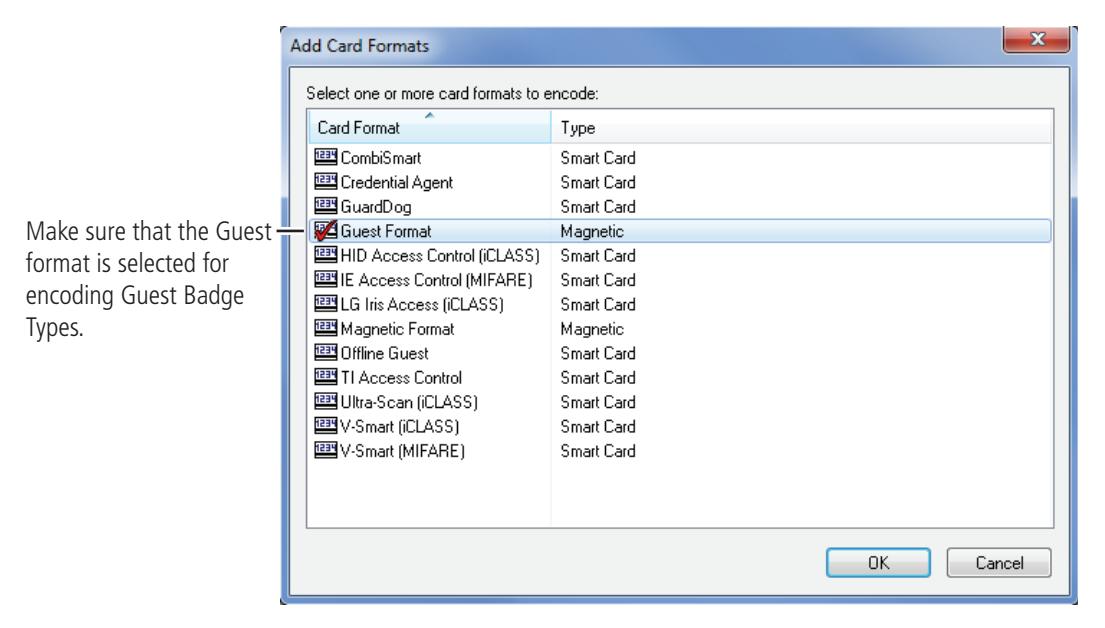Click Smart Card type in Offline Guest row

[x=598, y=353]
